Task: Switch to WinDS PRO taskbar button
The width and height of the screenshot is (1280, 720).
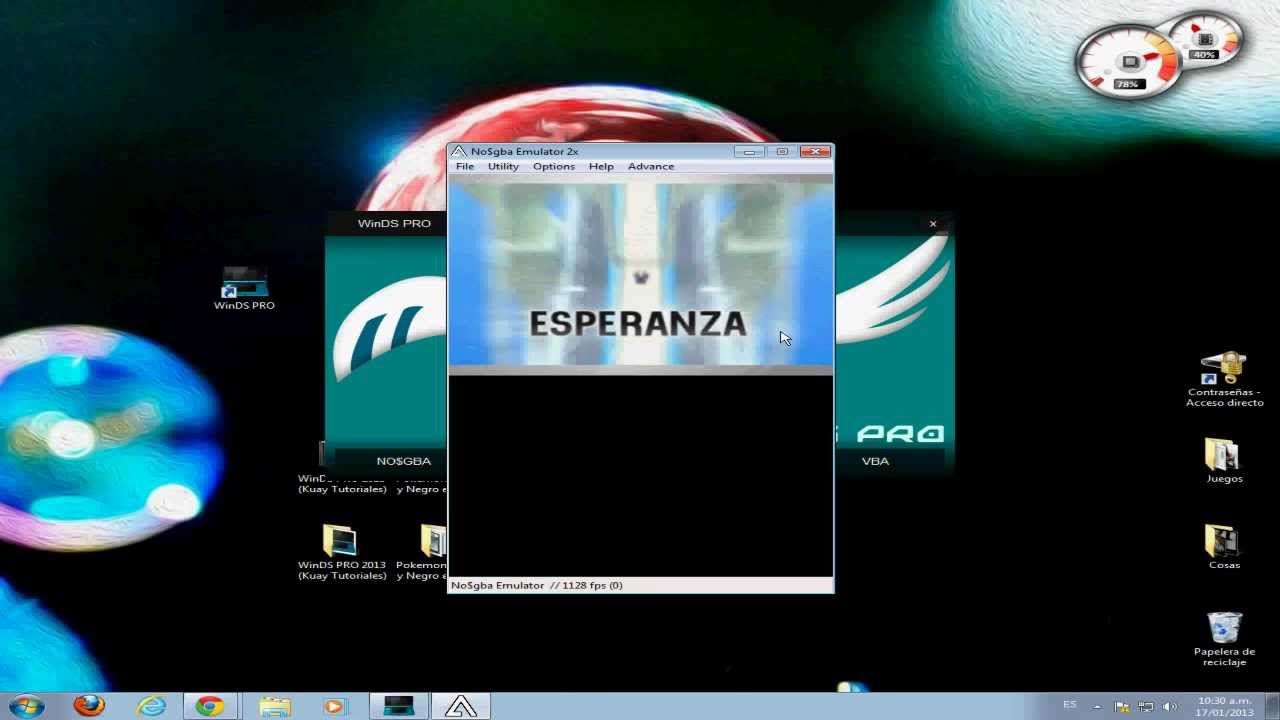Action: pos(399,706)
